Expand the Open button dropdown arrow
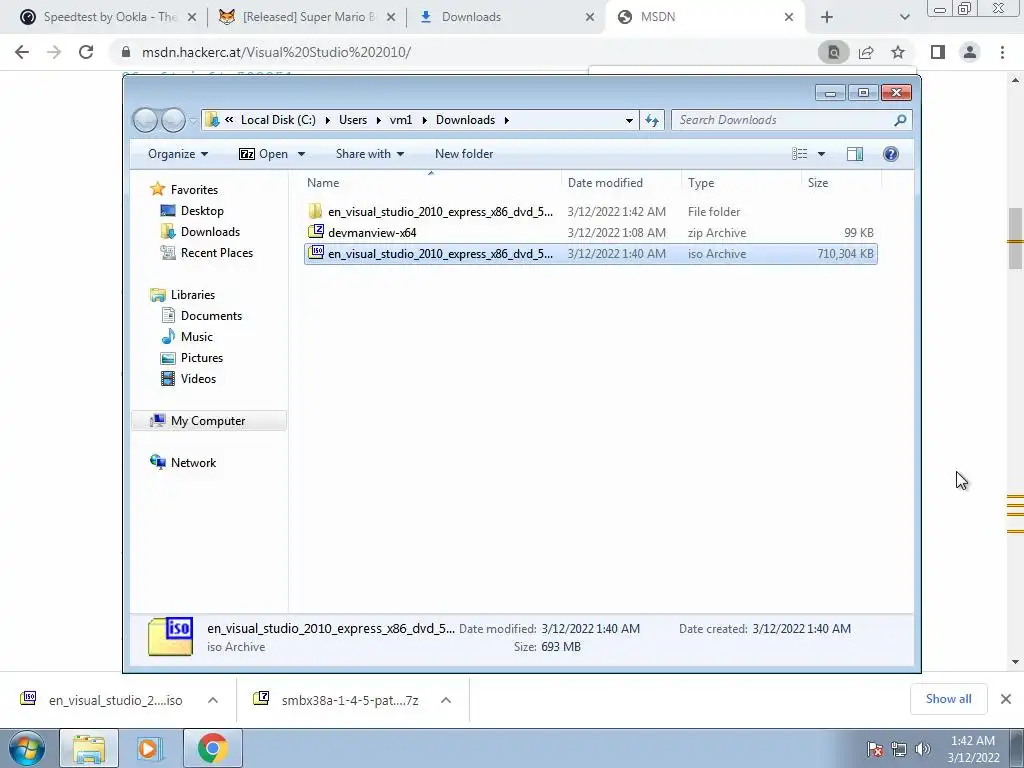This screenshot has width=1024, height=768. (x=302, y=154)
